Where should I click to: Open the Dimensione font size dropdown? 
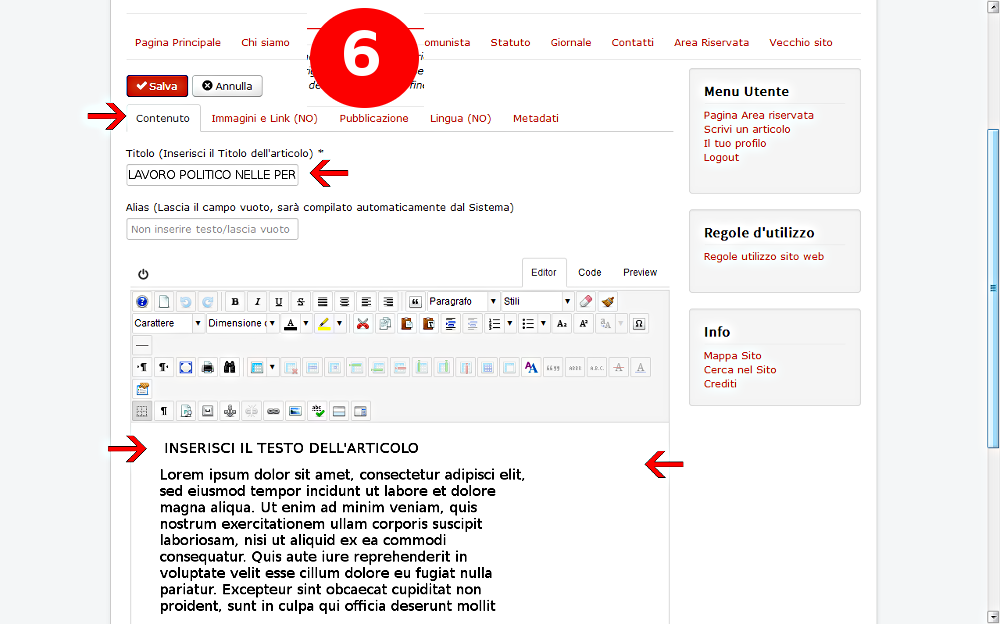pos(243,323)
